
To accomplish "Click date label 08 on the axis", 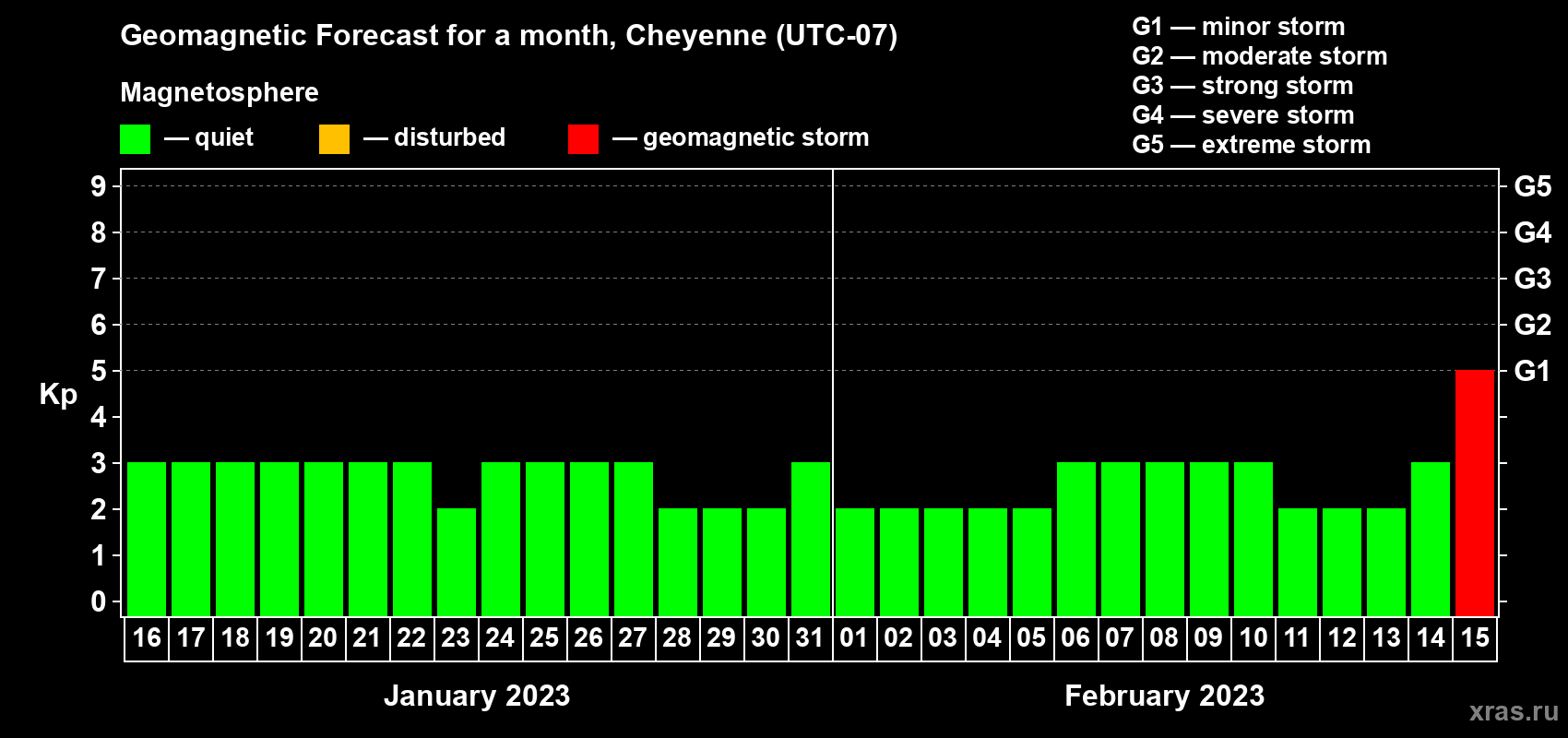I will (1165, 637).
